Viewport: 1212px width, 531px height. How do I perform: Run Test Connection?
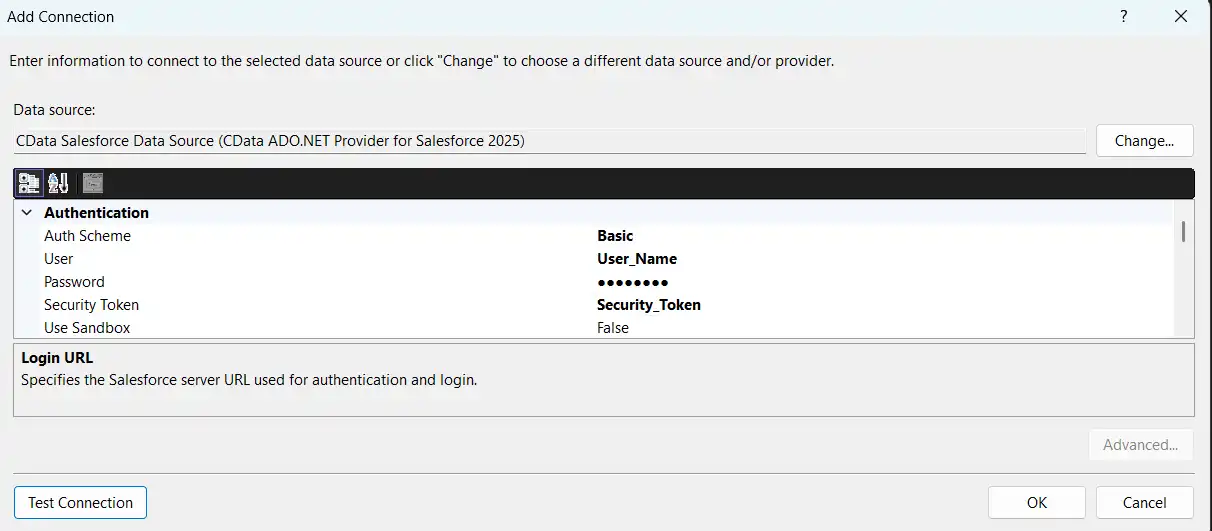click(x=80, y=502)
